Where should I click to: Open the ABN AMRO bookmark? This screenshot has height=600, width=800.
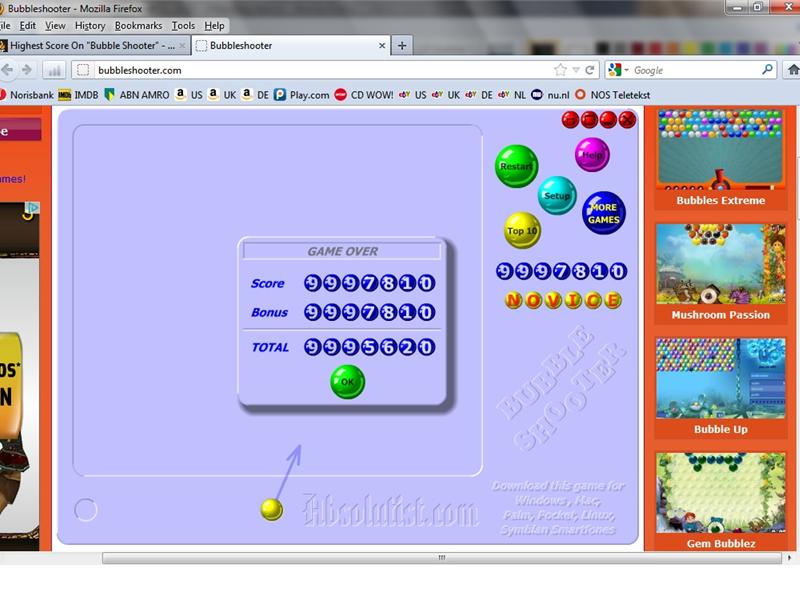click(x=137, y=95)
